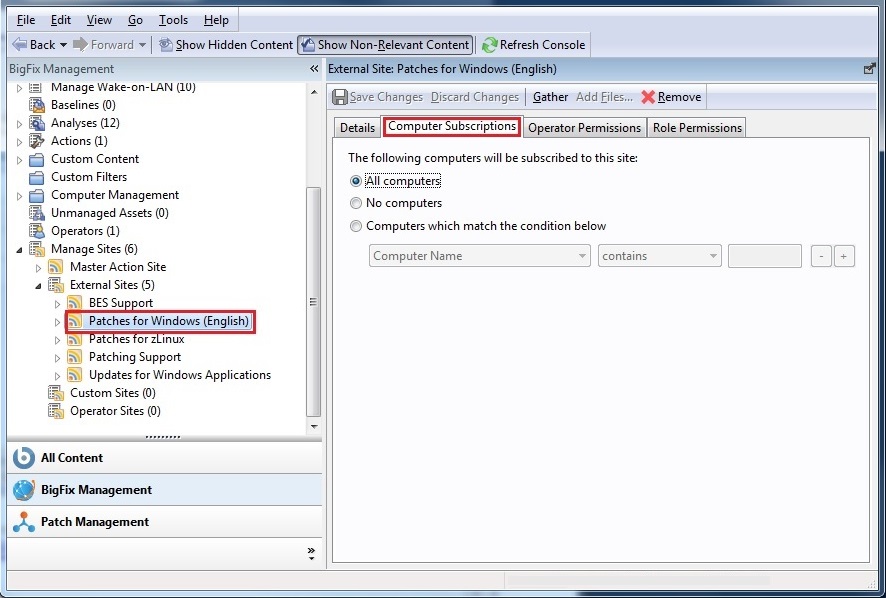Expand the Master Action Site node

coord(38,268)
